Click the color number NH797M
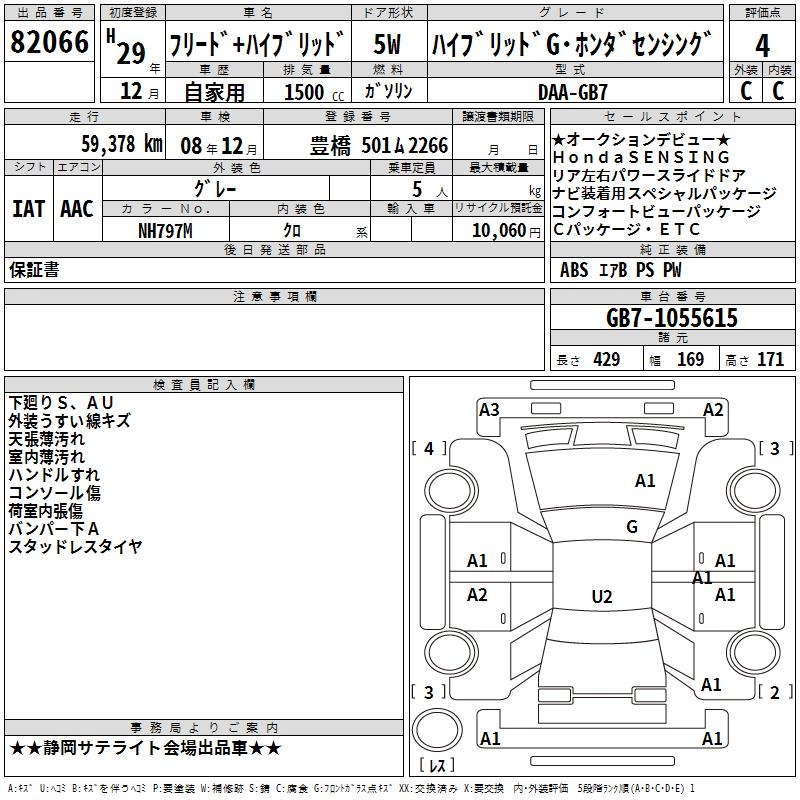The image size is (800, 800). pyautogui.click(x=165, y=230)
